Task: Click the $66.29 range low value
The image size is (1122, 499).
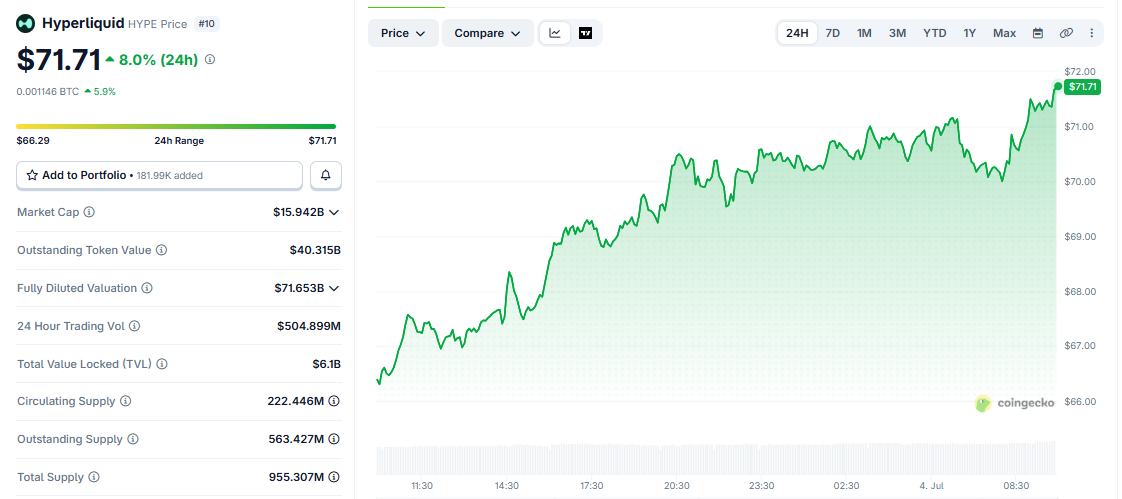Action: [33, 141]
